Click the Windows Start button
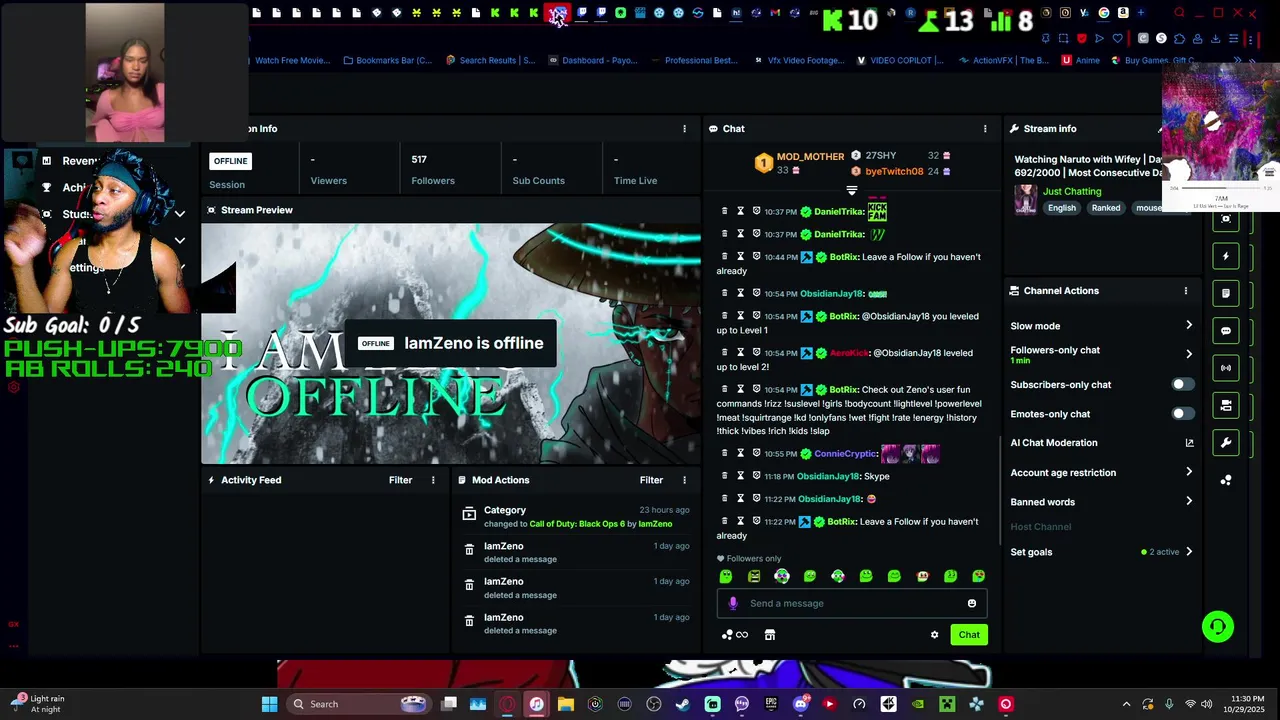1280x720 pixels. (x=269, y=704)
